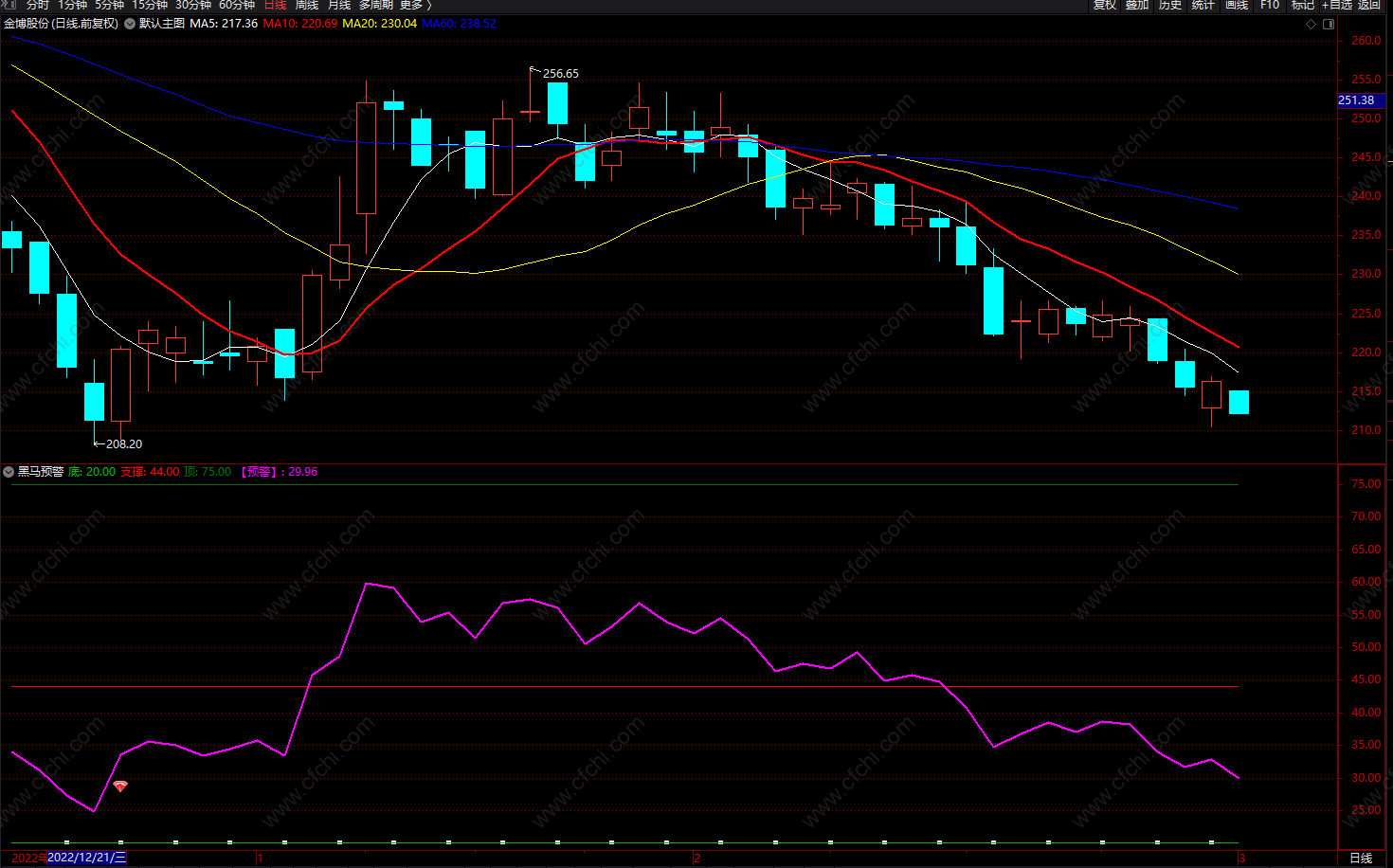Select the 日线 daily chart tab
The image size is (1393, 868).
275,5
